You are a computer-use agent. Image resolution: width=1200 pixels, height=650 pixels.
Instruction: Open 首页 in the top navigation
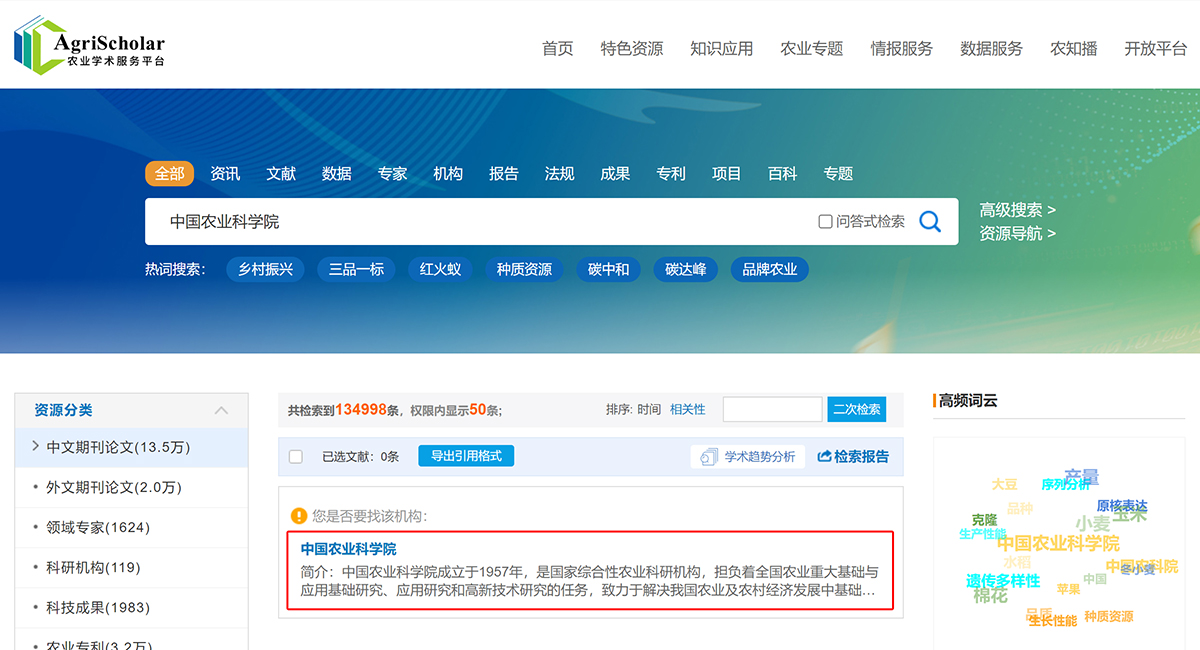point(557,48)
